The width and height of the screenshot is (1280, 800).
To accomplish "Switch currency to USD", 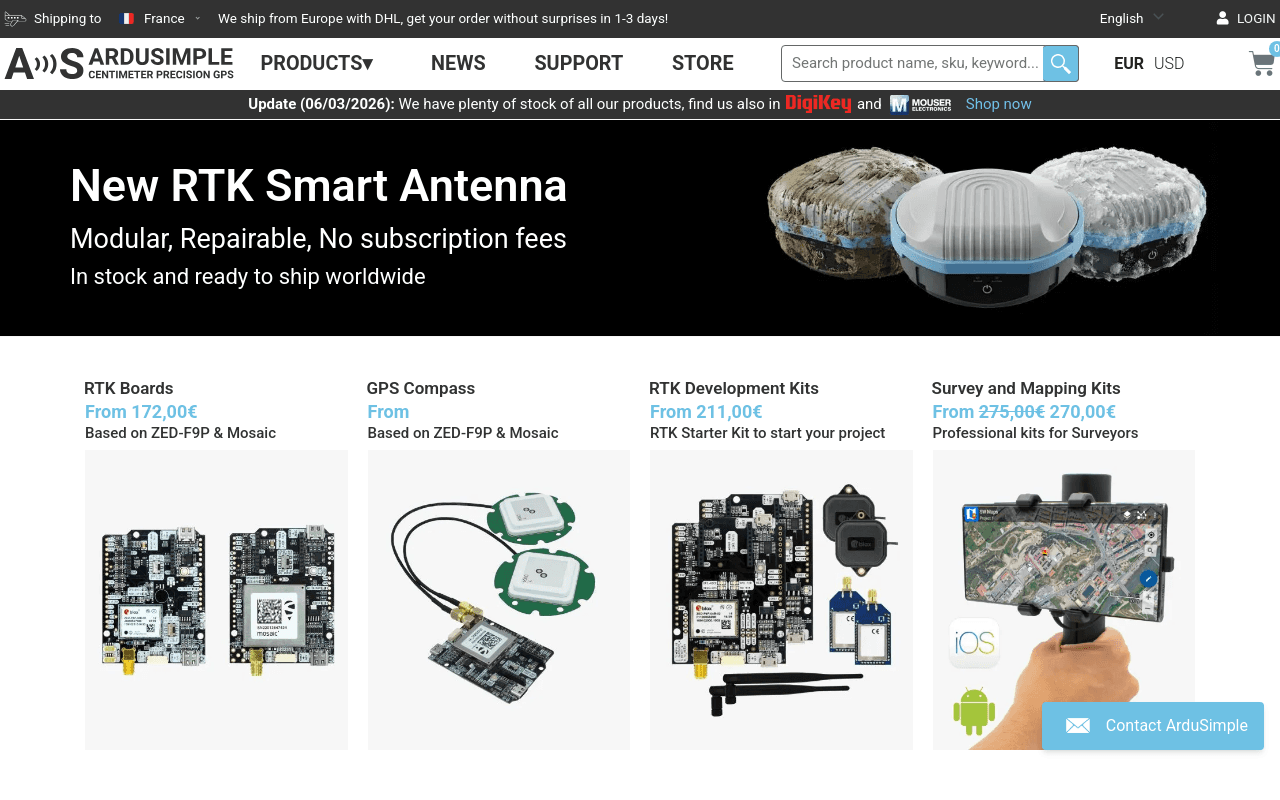I will 1169,63.
